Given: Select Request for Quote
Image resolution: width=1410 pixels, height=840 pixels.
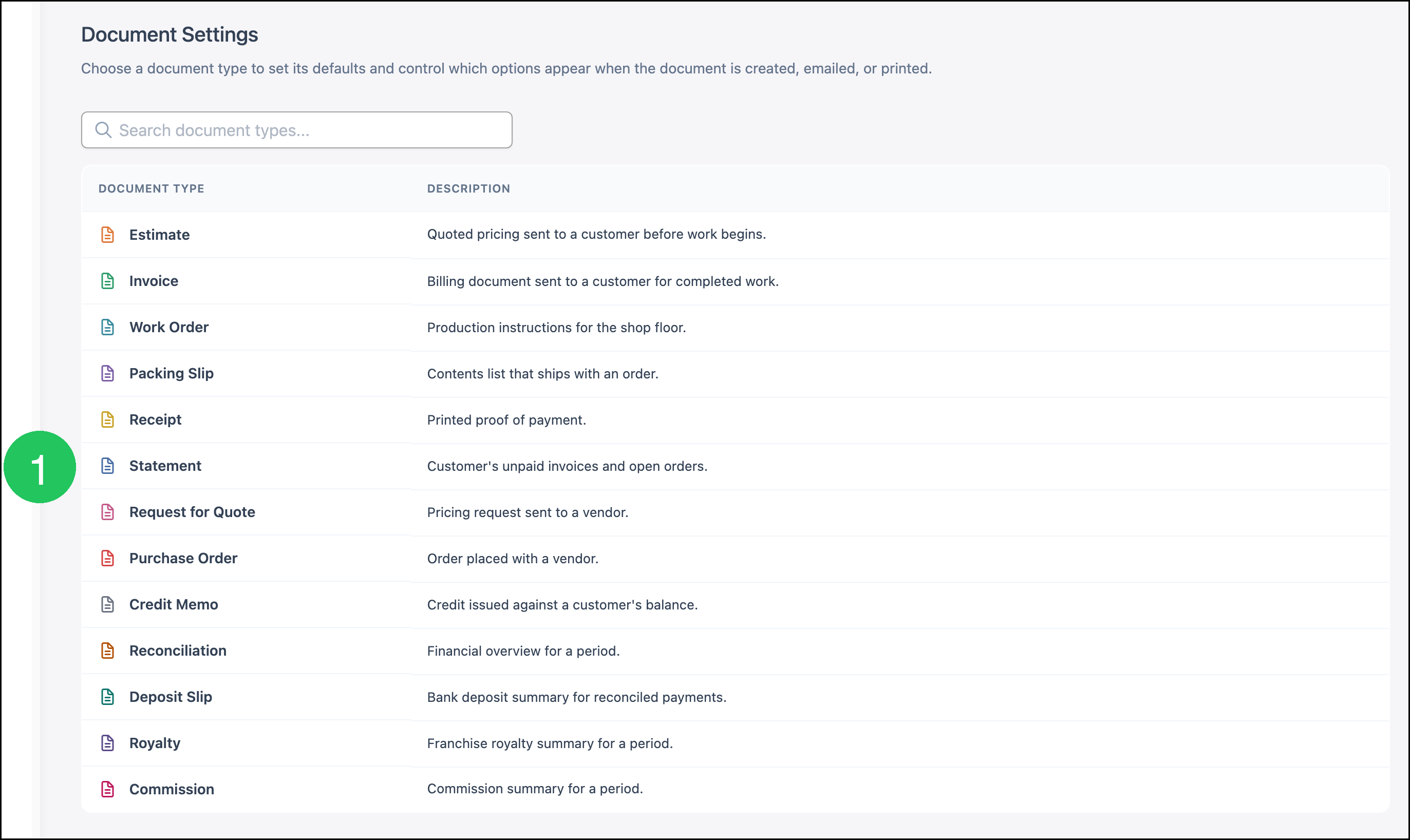Looking at the screenshot, I should point(192,512).
